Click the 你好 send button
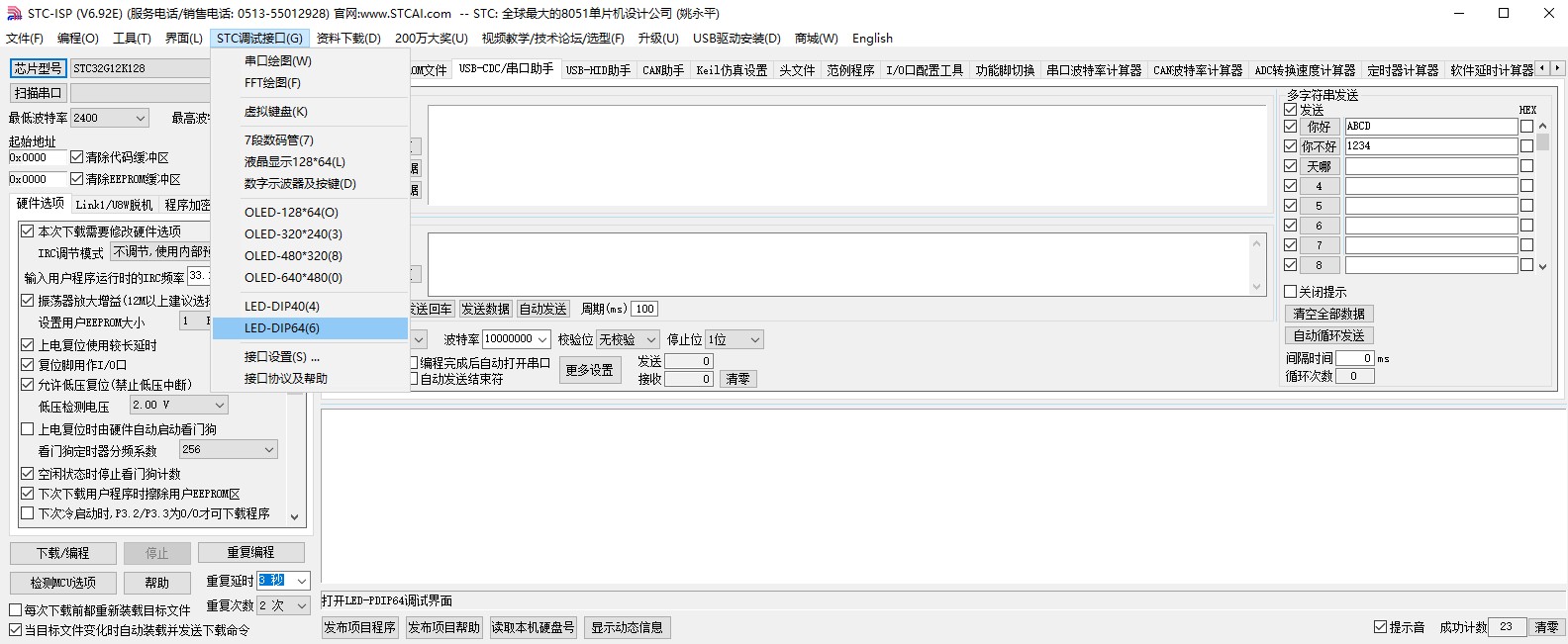The image size is (1568, 644). [1320, 127]
